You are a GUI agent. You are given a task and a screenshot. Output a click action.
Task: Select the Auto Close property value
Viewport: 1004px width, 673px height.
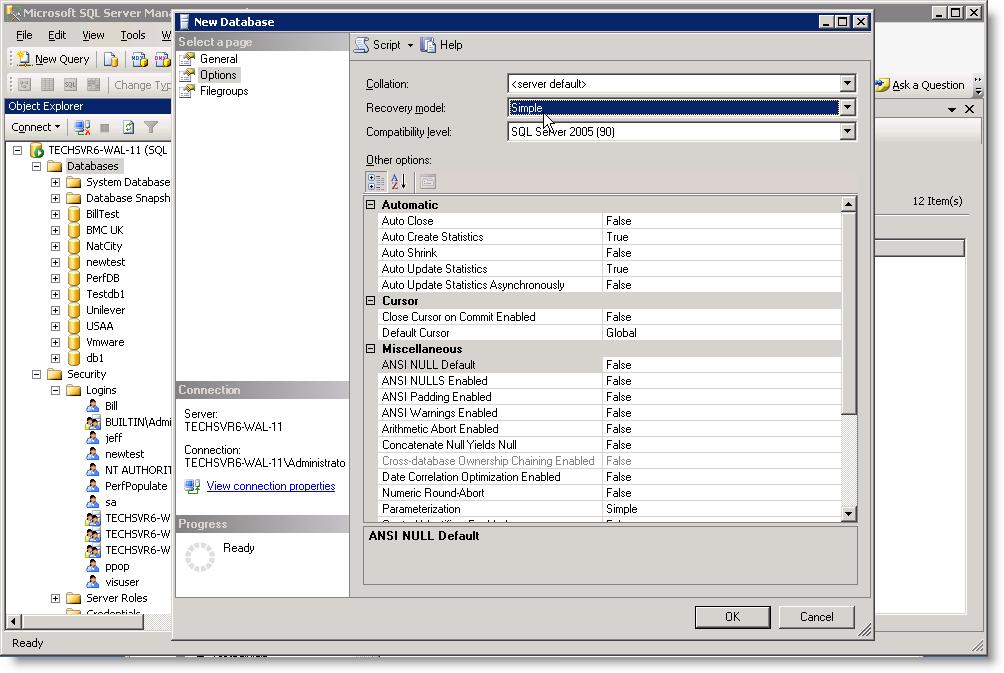[722, 221]
